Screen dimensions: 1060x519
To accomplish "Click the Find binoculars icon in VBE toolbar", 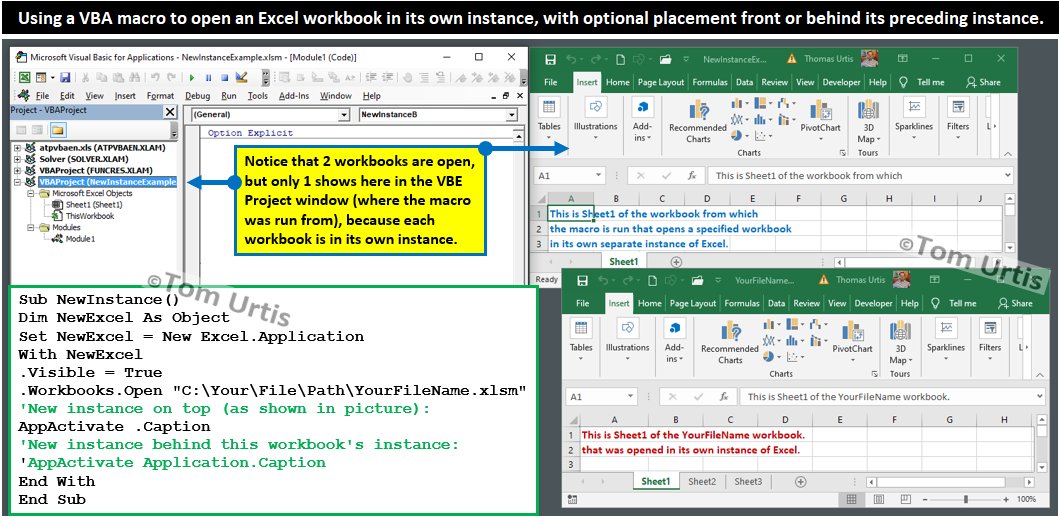I will click(134, 77).
